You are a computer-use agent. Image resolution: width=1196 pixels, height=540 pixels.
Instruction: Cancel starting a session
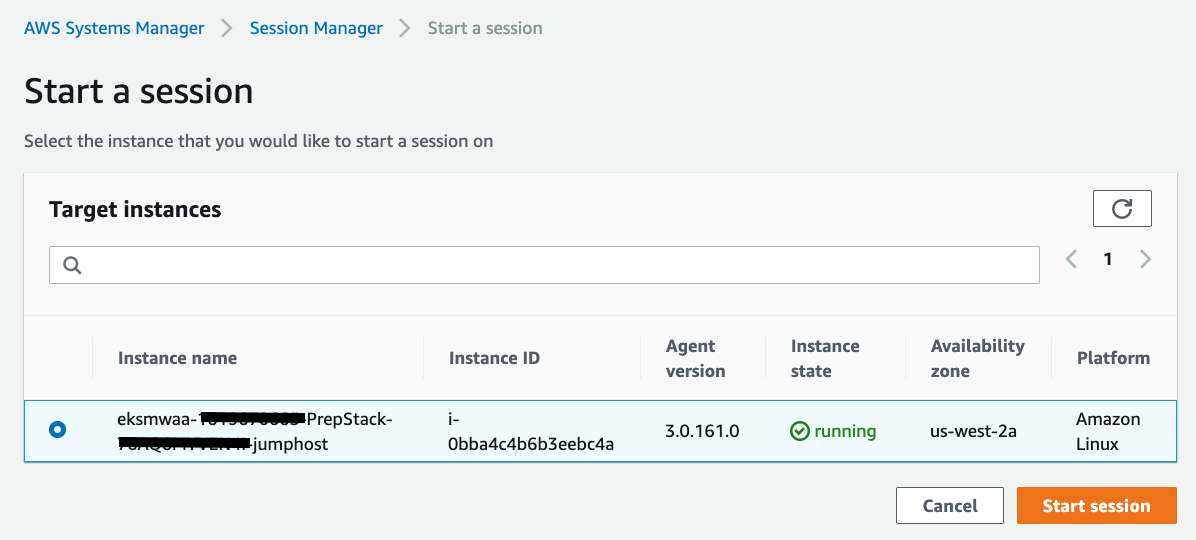pyautogui.click(x=949, y=506)
